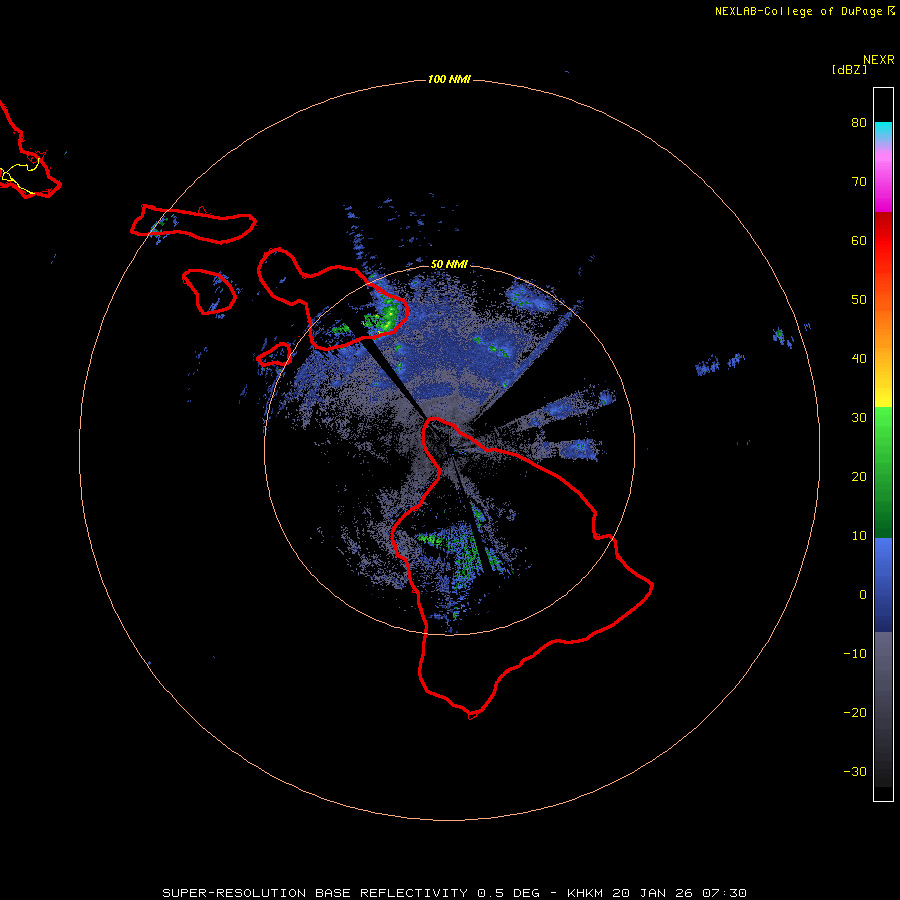Click the 50 dBZ scale value
This screenshot has height=900, width=900.
pos(859,300)
